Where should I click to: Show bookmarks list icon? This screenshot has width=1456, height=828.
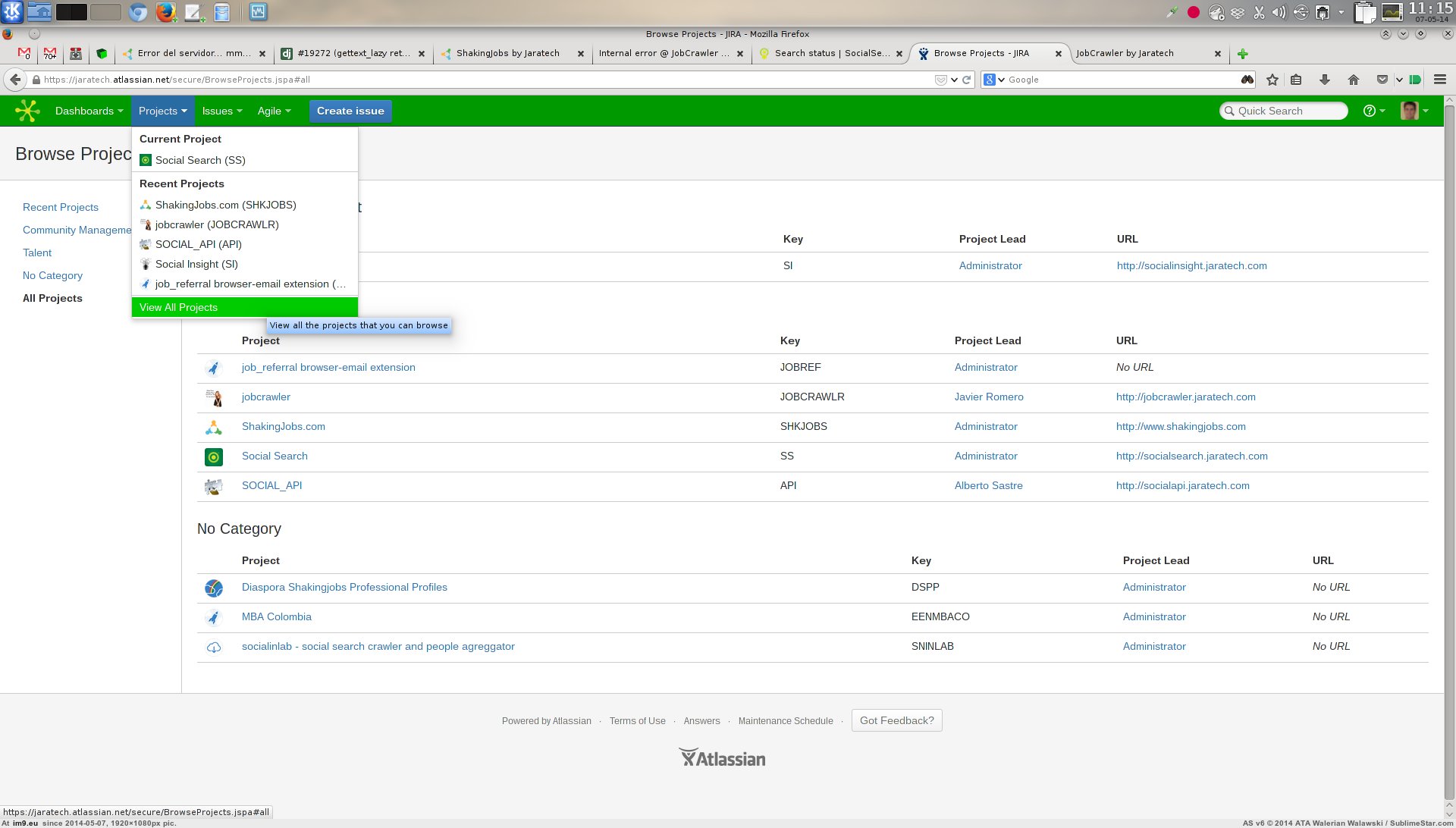[x=1296, y=80]
